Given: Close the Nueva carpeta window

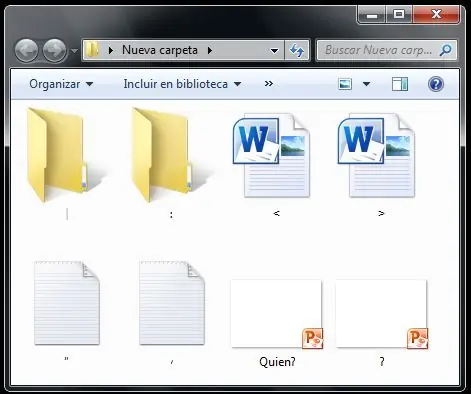Looking at the screenshot, I should click(436, 15).
